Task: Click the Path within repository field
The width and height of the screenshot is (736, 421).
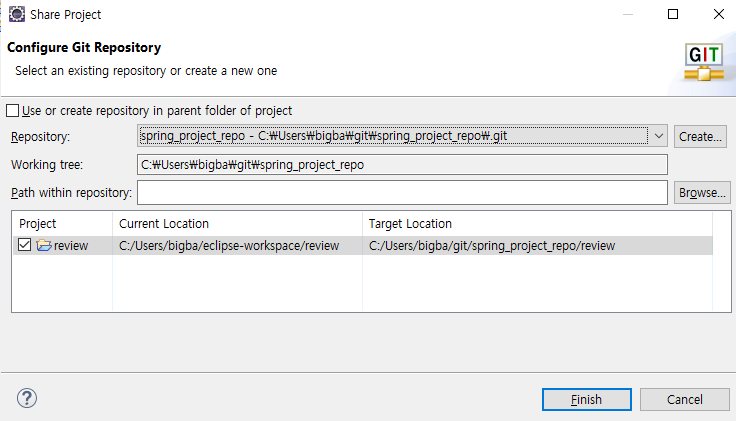Action: (402, 193)
